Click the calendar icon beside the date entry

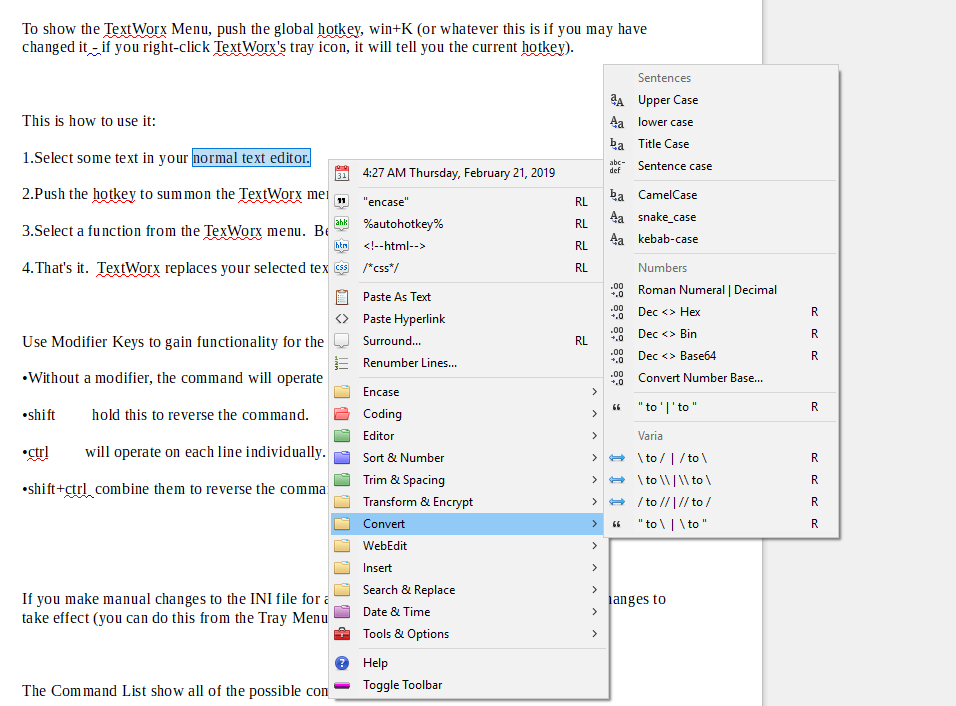coord(342,173)
